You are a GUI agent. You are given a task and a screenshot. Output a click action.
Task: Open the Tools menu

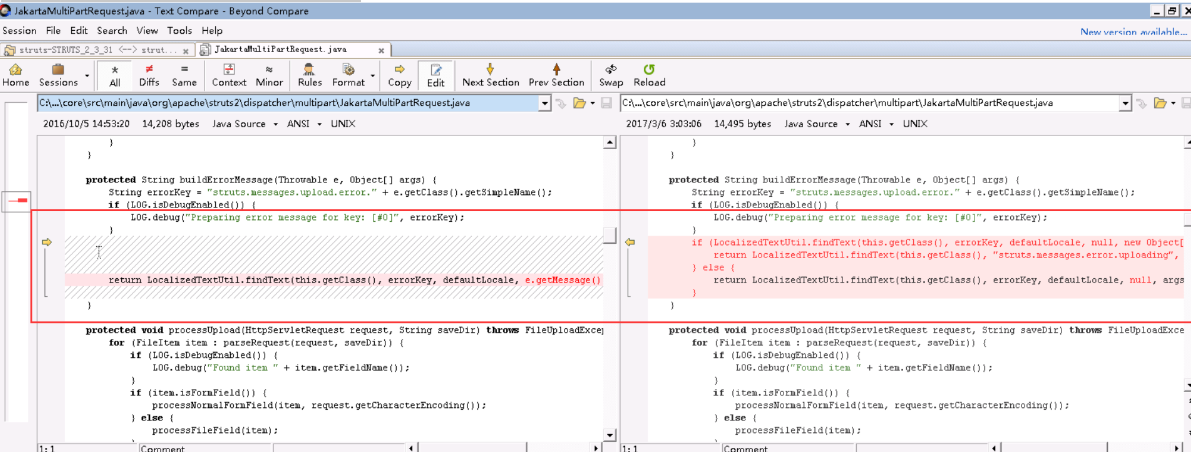tap(179, 30)
